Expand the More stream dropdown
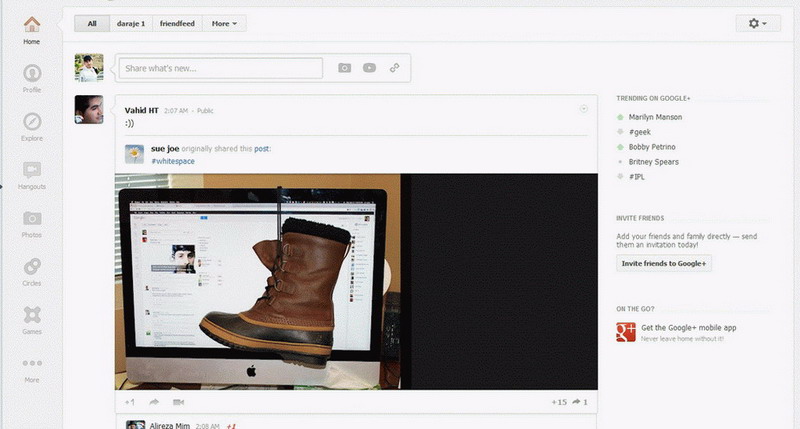Image resolution: width=800 pixels, height=429 pixels. [224, 23]
